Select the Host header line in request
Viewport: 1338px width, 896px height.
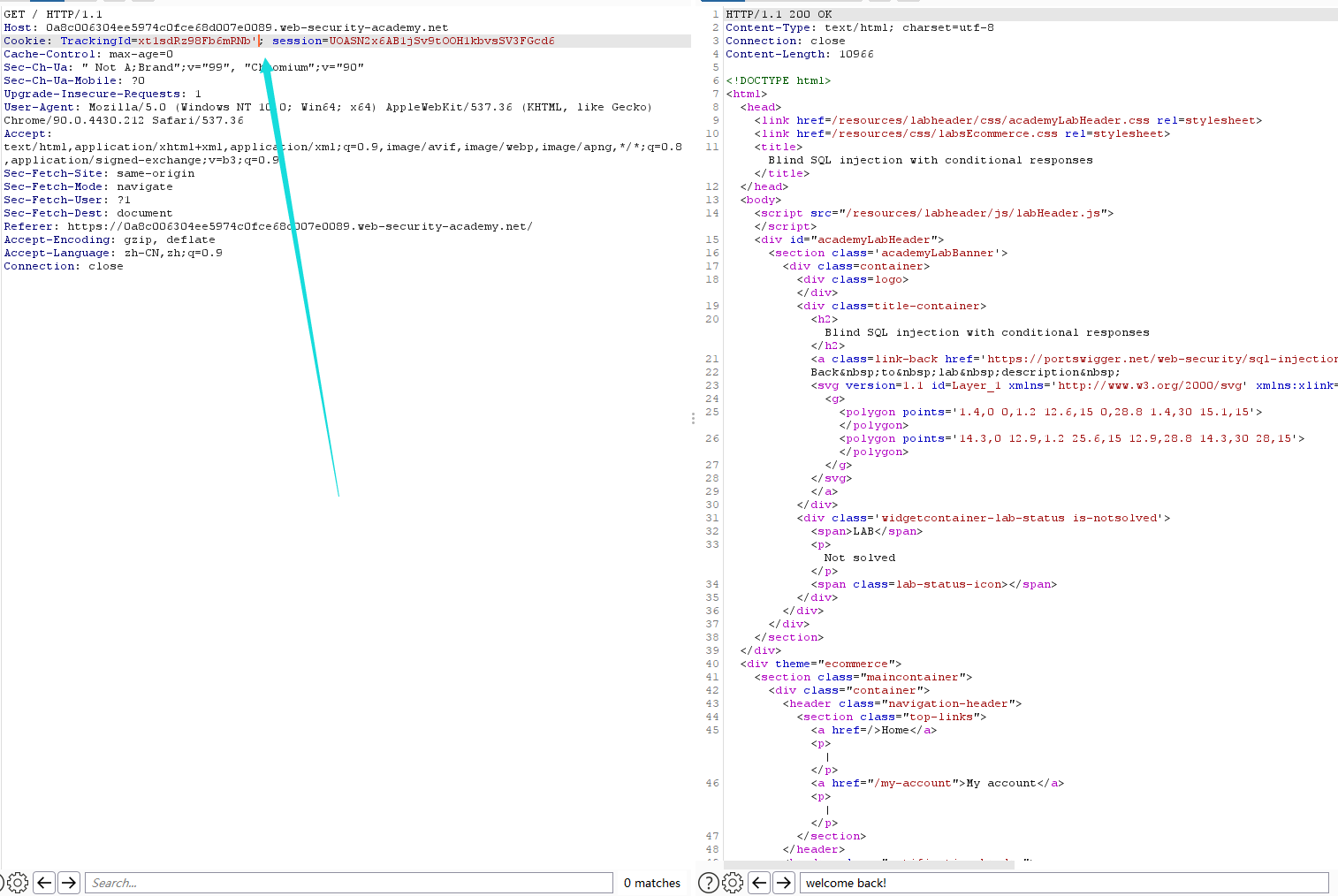point(226,27)
